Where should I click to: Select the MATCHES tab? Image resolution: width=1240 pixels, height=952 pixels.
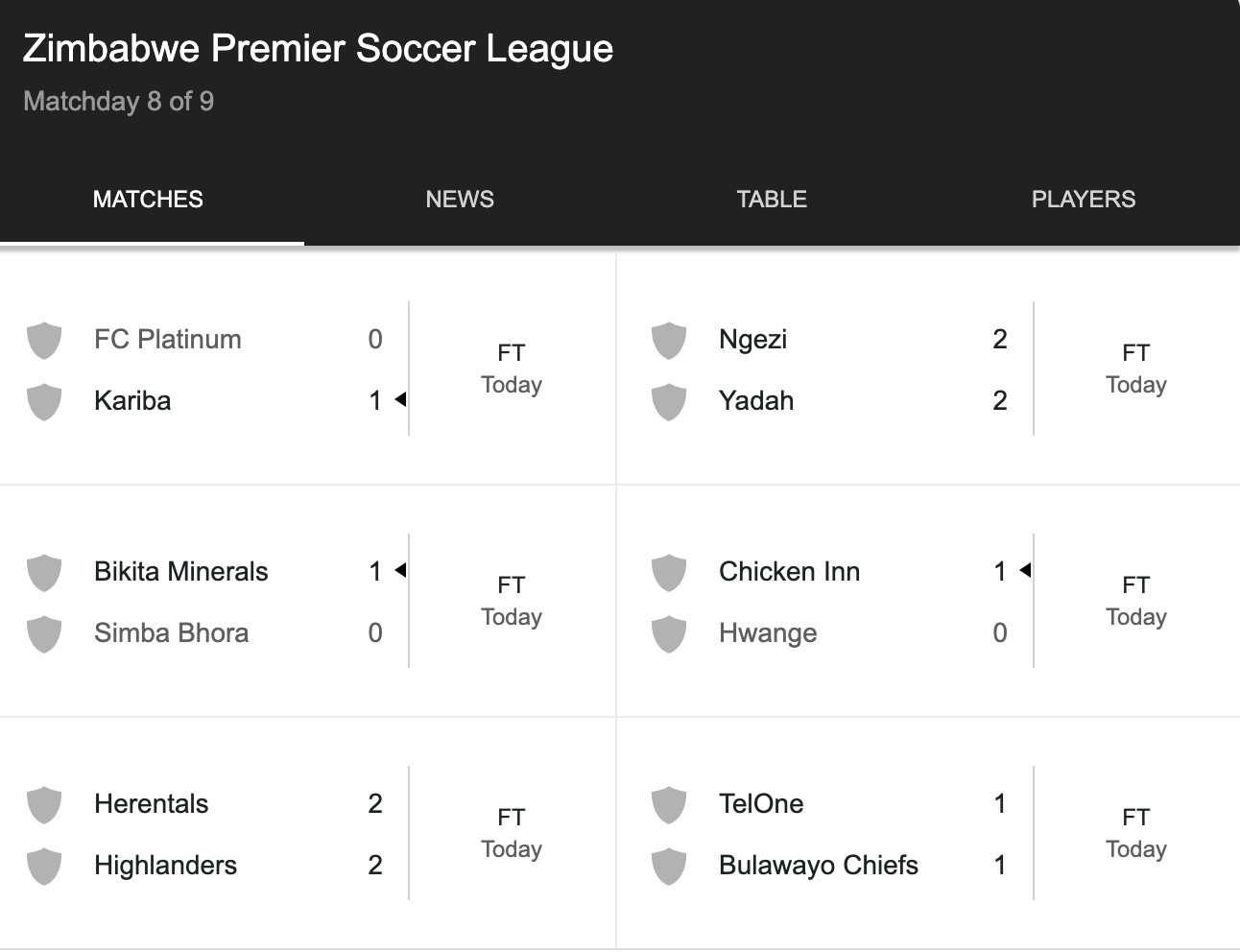pyautogui.click(x=148, y=199)
